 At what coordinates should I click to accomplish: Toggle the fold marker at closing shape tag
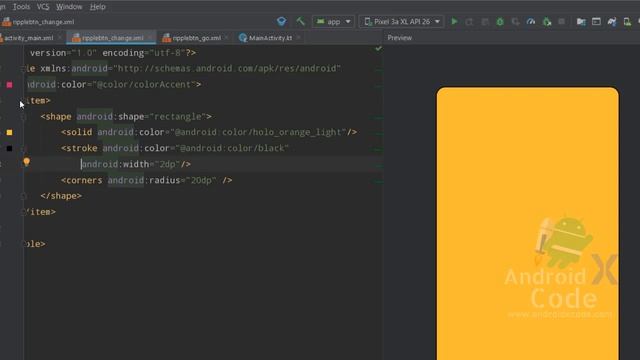24,196
